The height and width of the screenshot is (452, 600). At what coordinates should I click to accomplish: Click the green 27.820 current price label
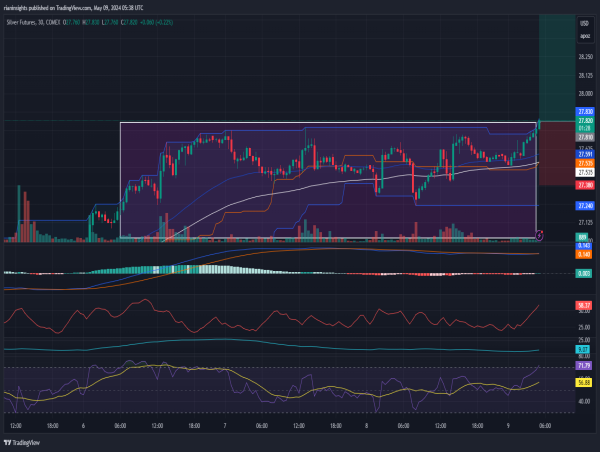(585, 120)
